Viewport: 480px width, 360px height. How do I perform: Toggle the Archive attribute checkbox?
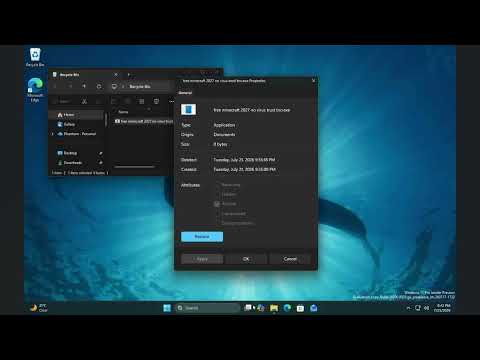click(217, 204)
